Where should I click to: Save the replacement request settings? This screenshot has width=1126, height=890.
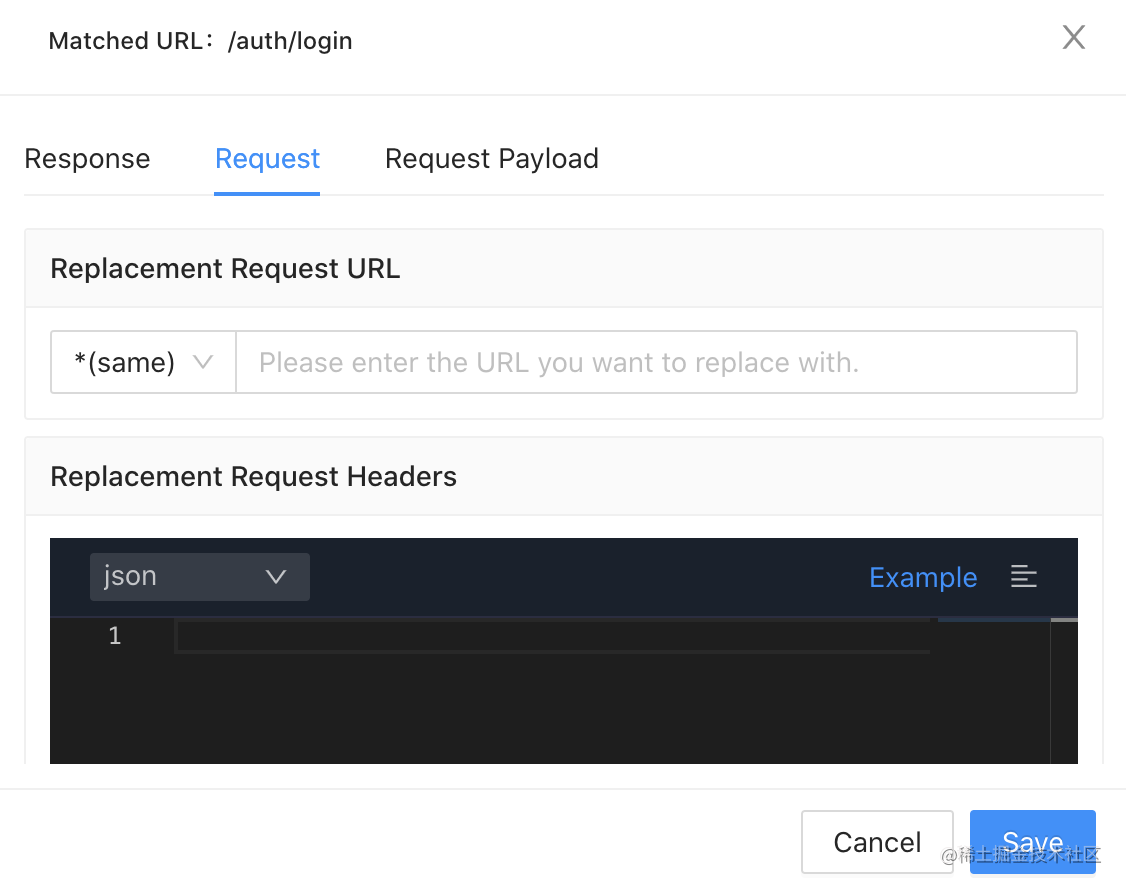pos(1033,842)
